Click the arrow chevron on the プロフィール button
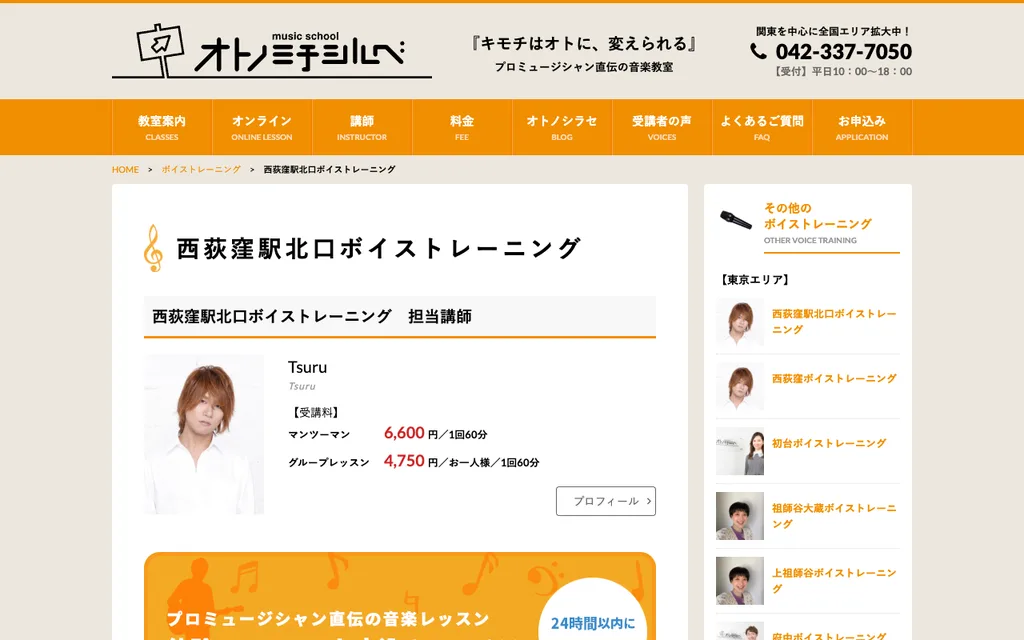 click(648, 501)
